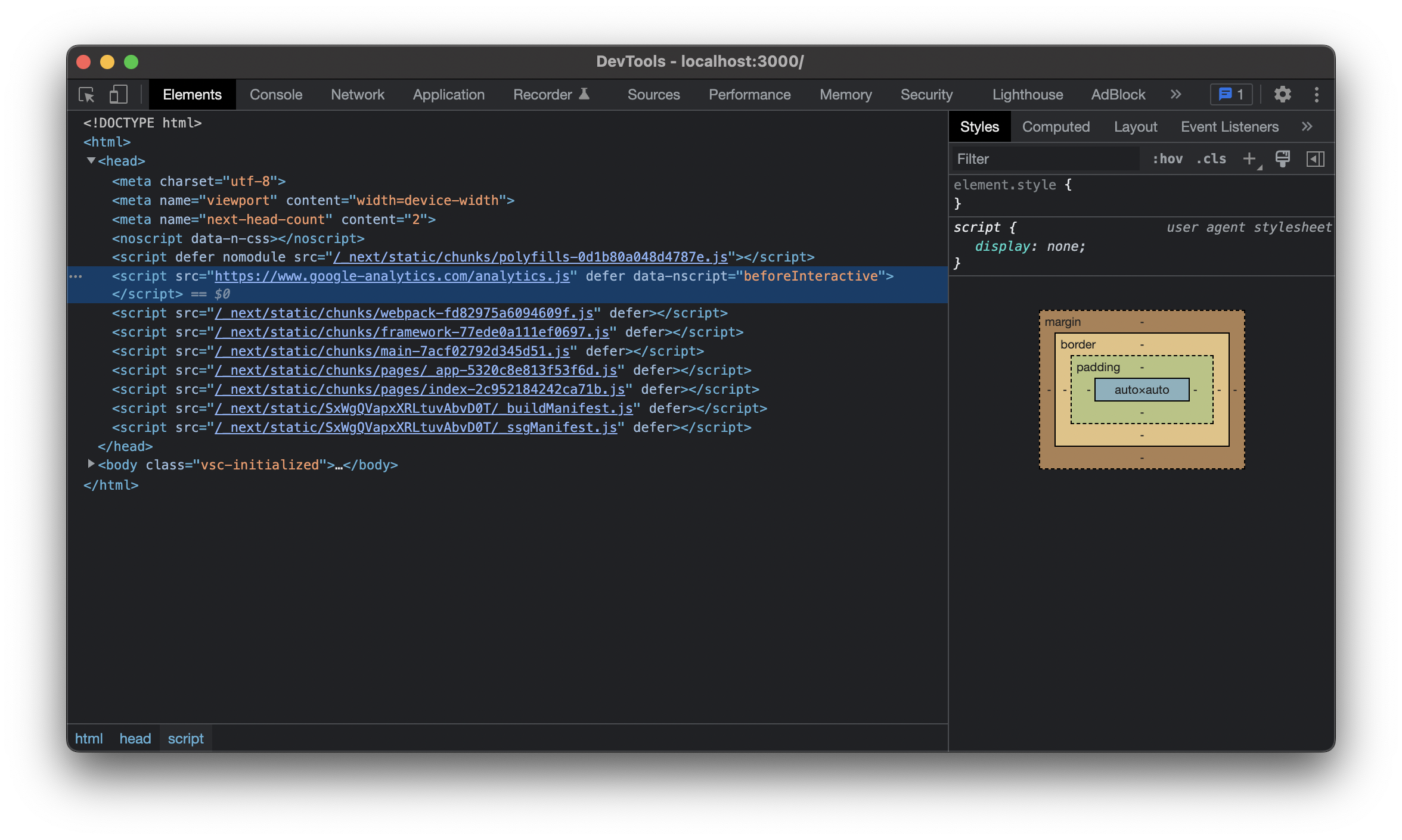Image resolution: width=1402 pixels, height=840 pixels.
Task: Toggle the device toolbar icon
Action: [x=118, y=95]
